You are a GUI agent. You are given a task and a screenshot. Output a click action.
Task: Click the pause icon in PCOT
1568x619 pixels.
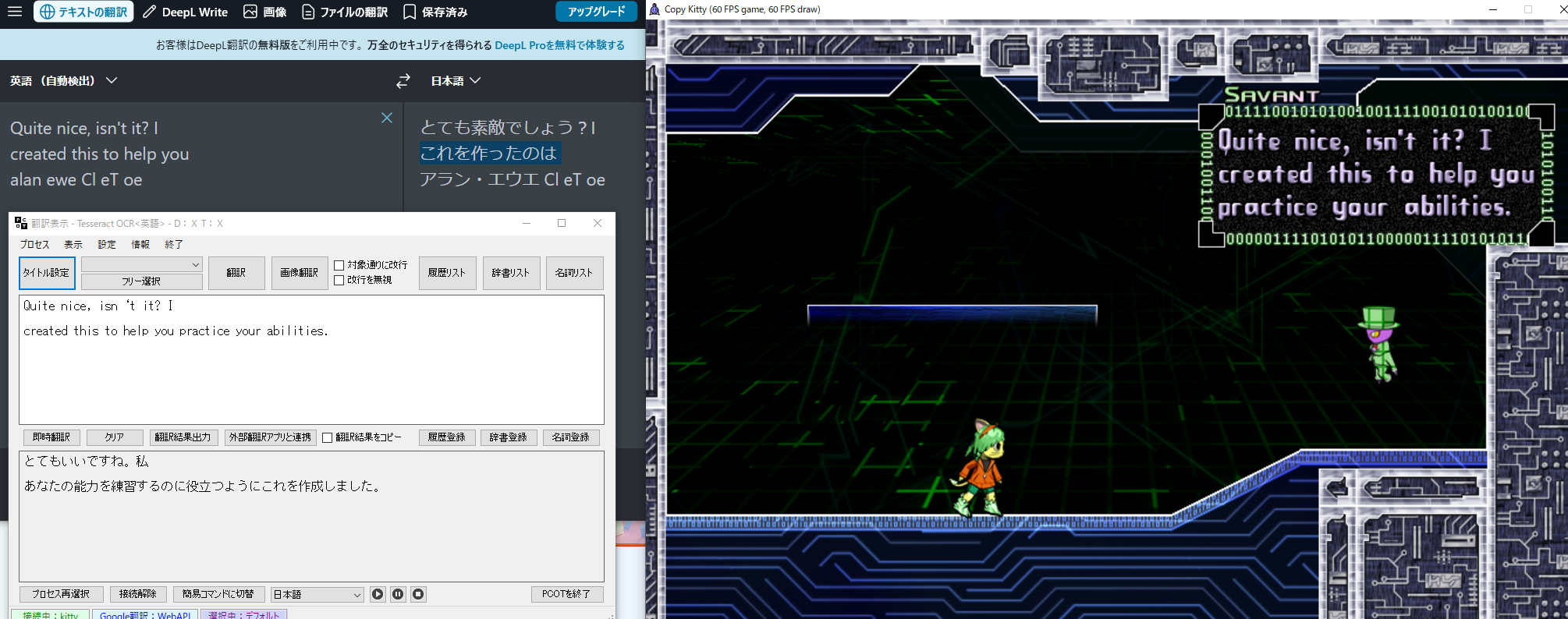tap(398, 594)
